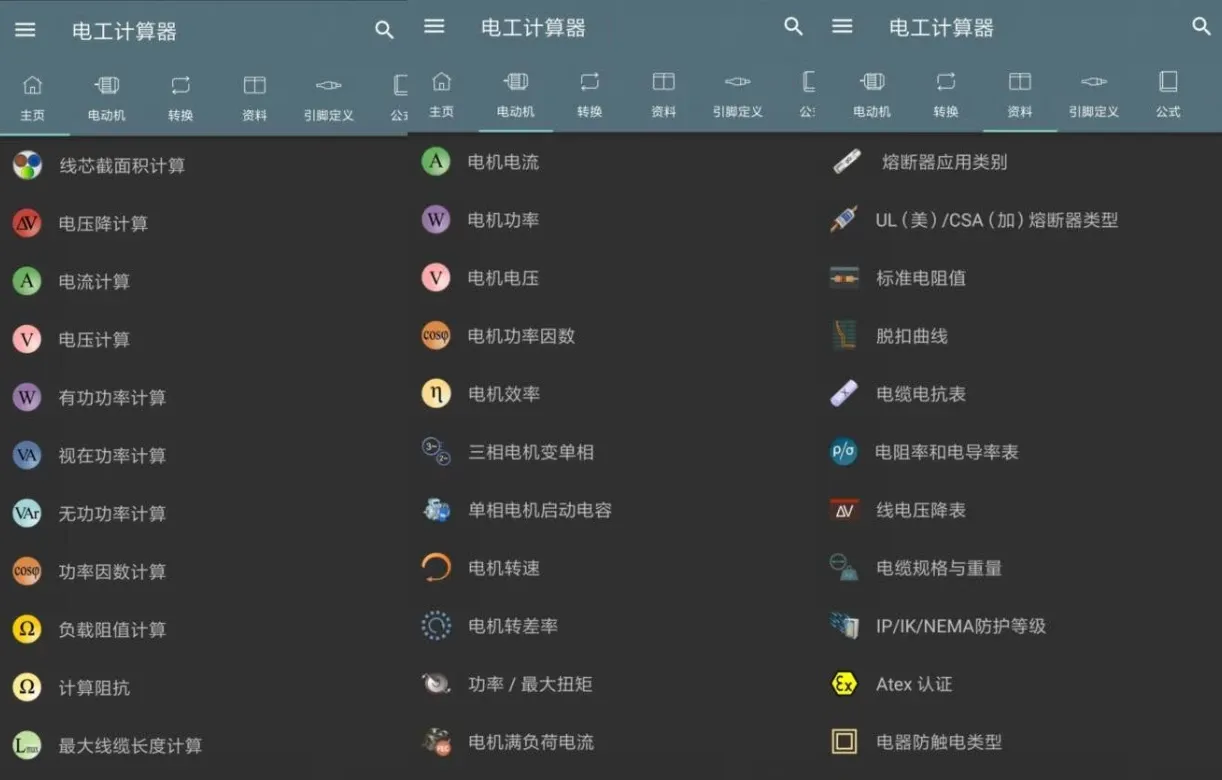Click the orange rotation icon for 电机转速
This screenshot has height=780, width=1222.
click(436, 567)
